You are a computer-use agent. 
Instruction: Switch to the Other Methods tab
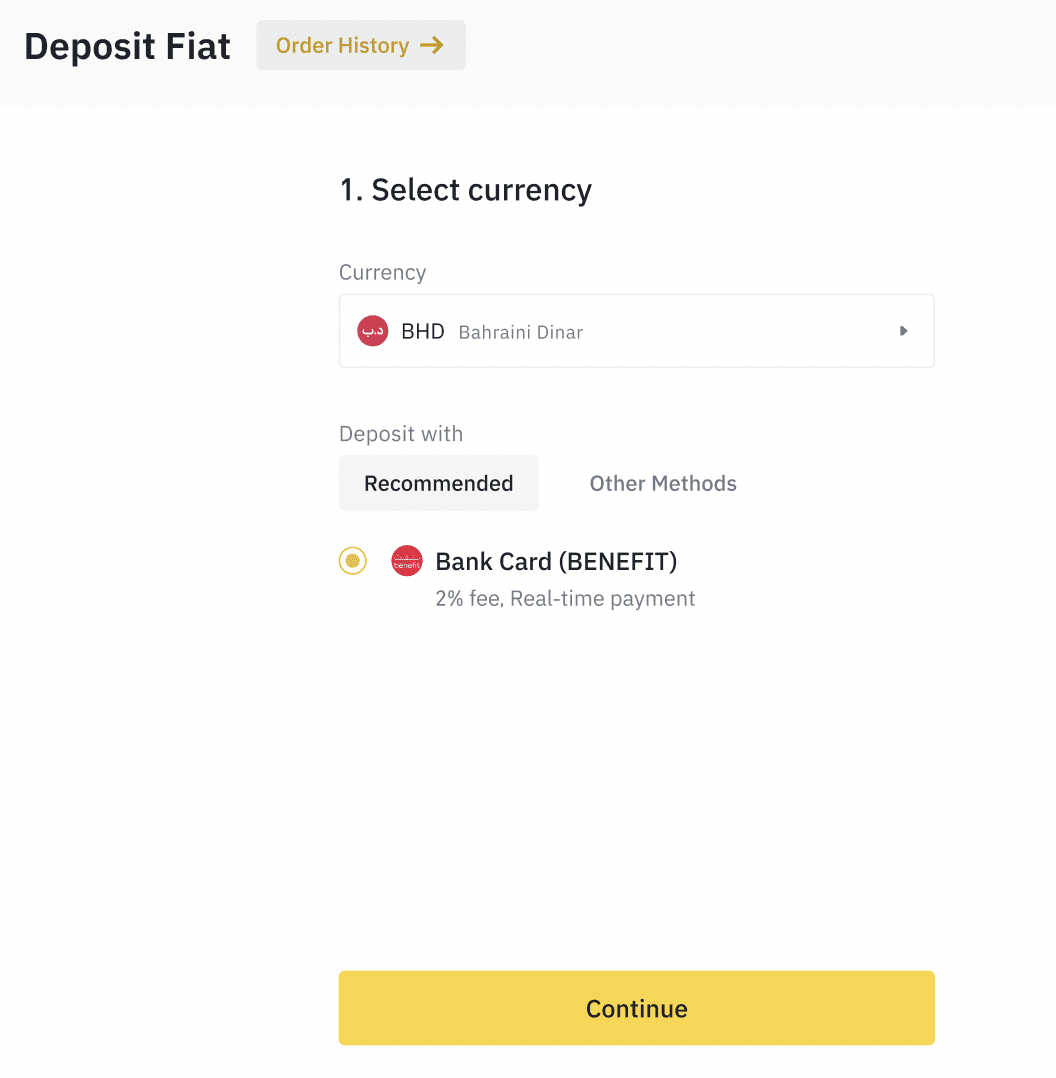coord(663,483)
